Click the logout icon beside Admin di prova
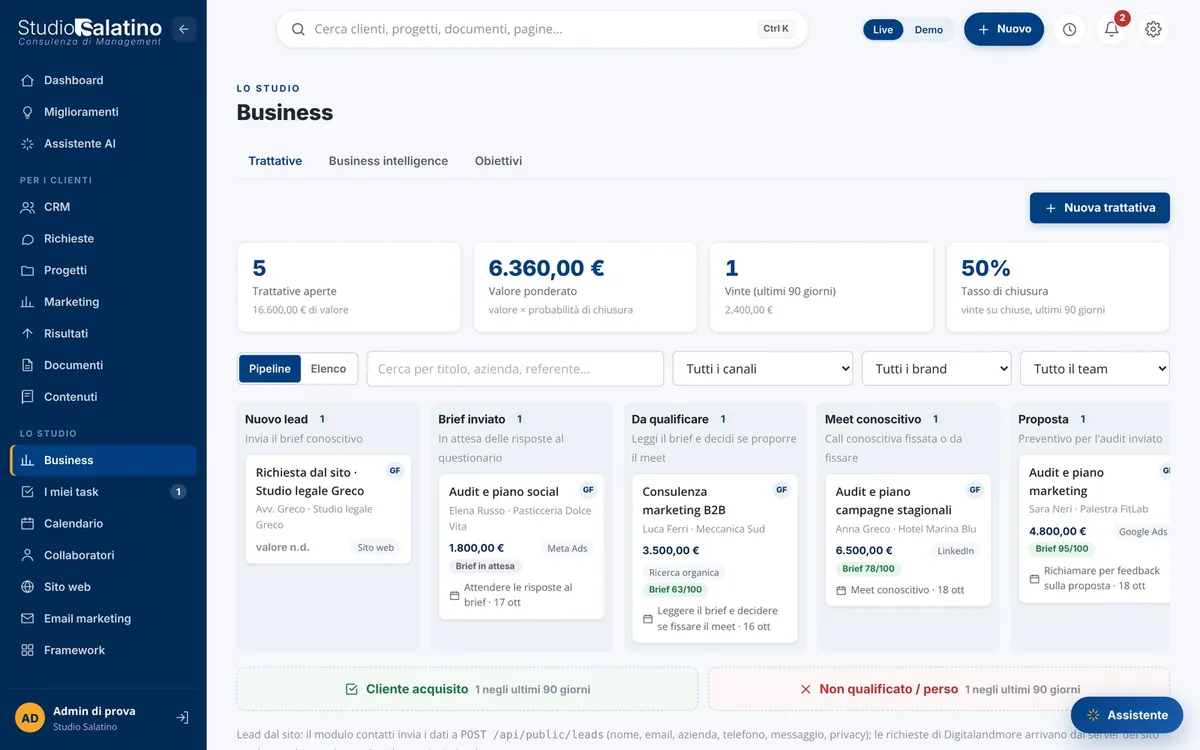This screenshot has height=750, width=1200. (x=182, y=718)
